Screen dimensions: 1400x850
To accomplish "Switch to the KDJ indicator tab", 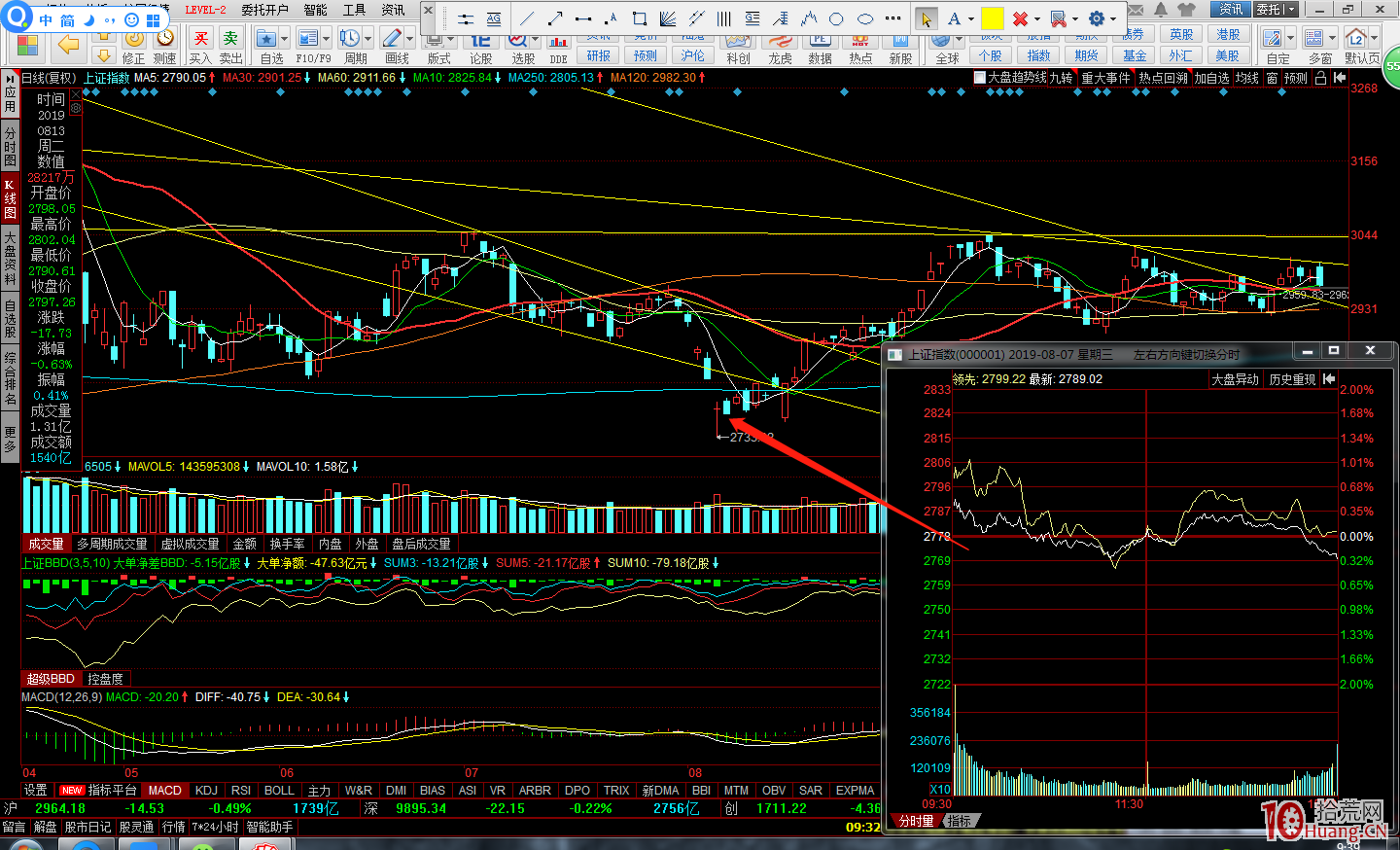I will point(206,791).
